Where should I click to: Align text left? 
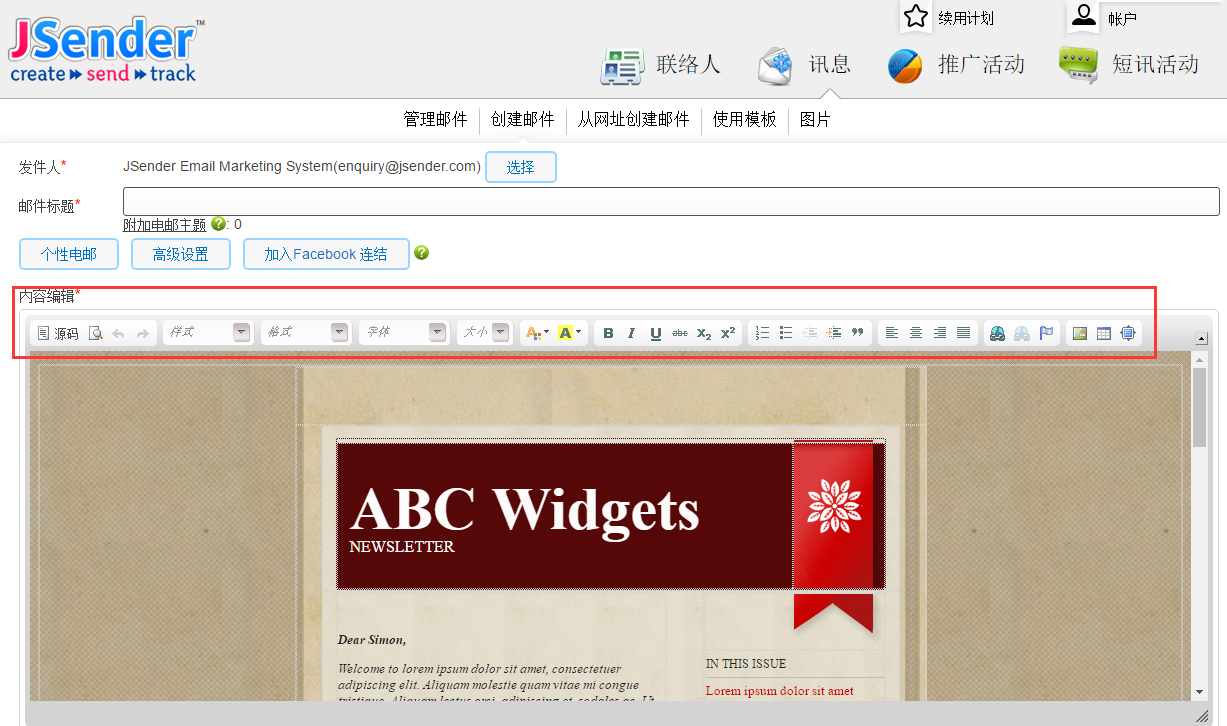892,333
